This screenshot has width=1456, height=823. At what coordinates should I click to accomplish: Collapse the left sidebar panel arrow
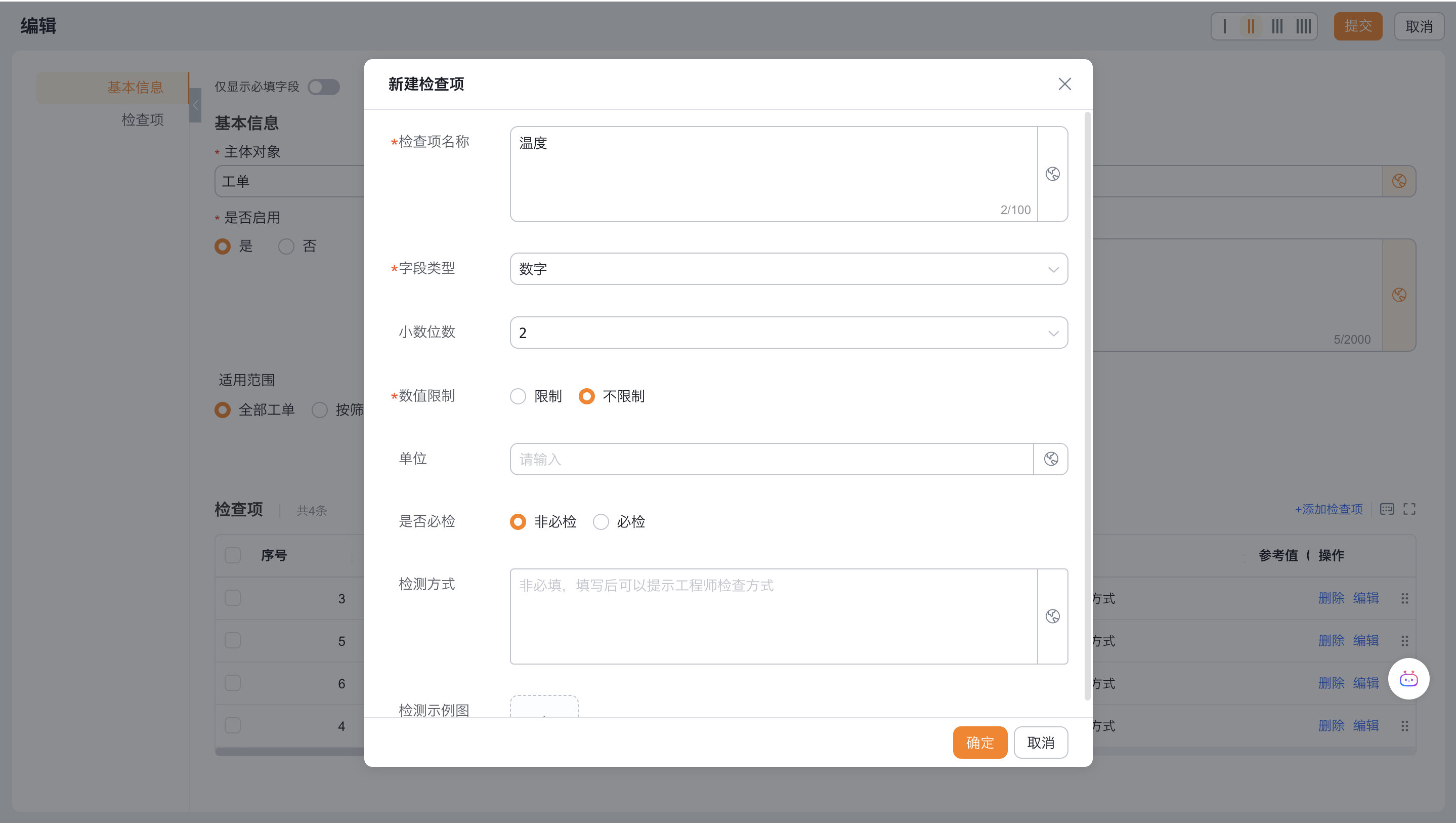click(196, 105)
